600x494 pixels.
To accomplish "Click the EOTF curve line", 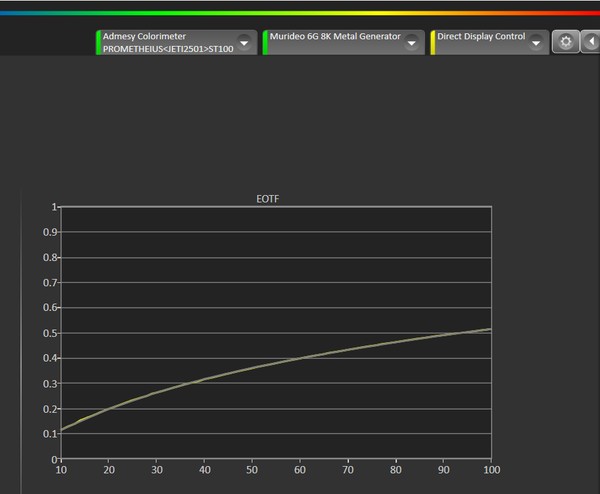I will (276, 364).
